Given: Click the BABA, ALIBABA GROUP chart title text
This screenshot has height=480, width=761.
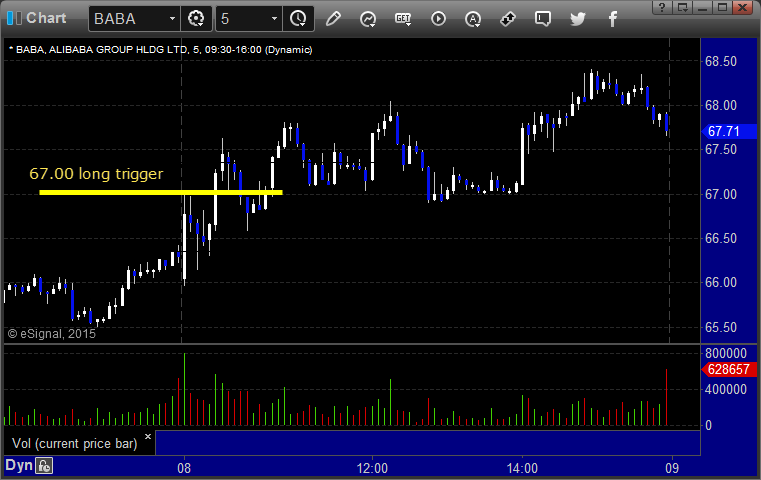Looking at the screenshot, I should coord(160,50).
